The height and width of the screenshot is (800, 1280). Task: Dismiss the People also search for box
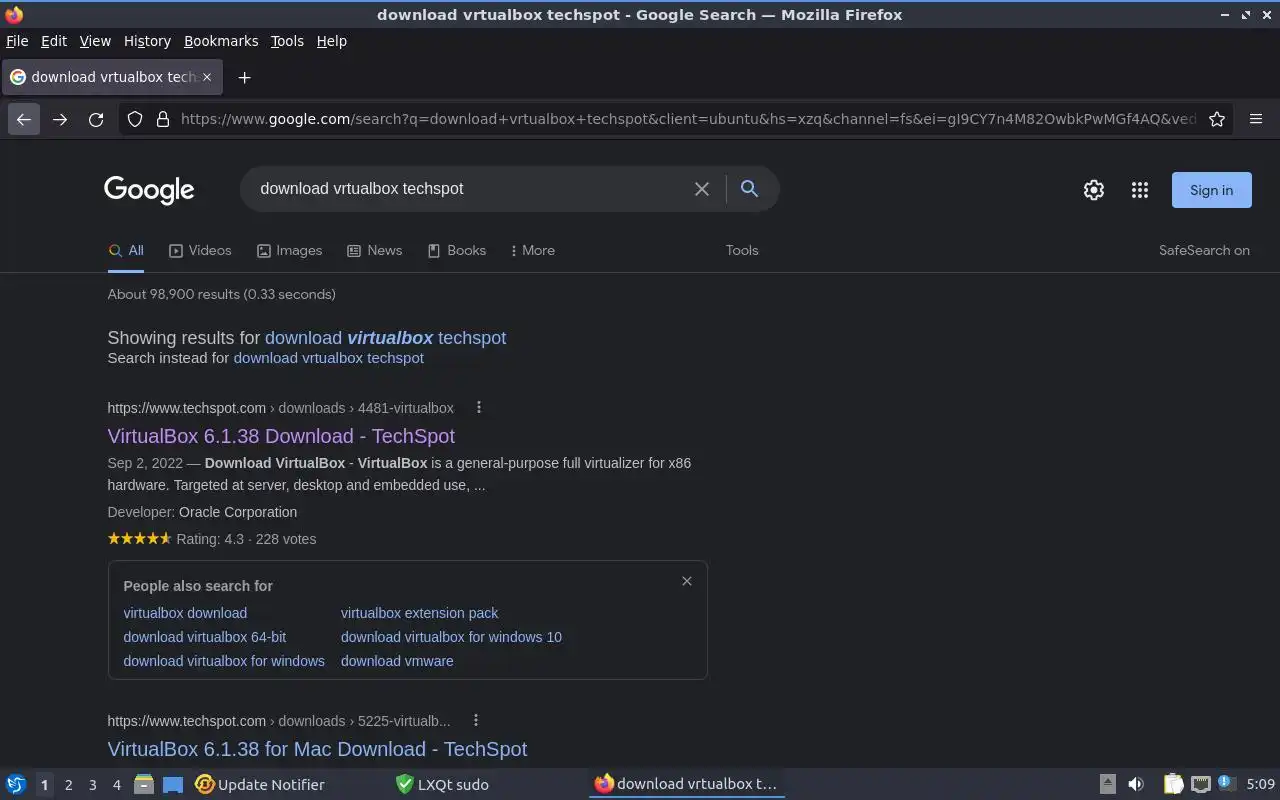(687, 581)
